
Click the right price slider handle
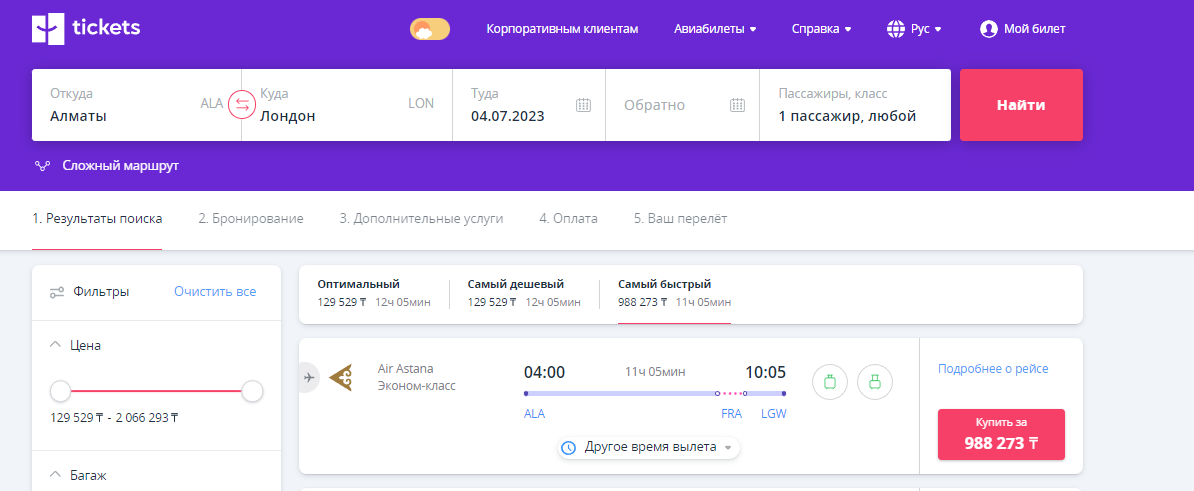pyautogui.click(x=252, y=391)
